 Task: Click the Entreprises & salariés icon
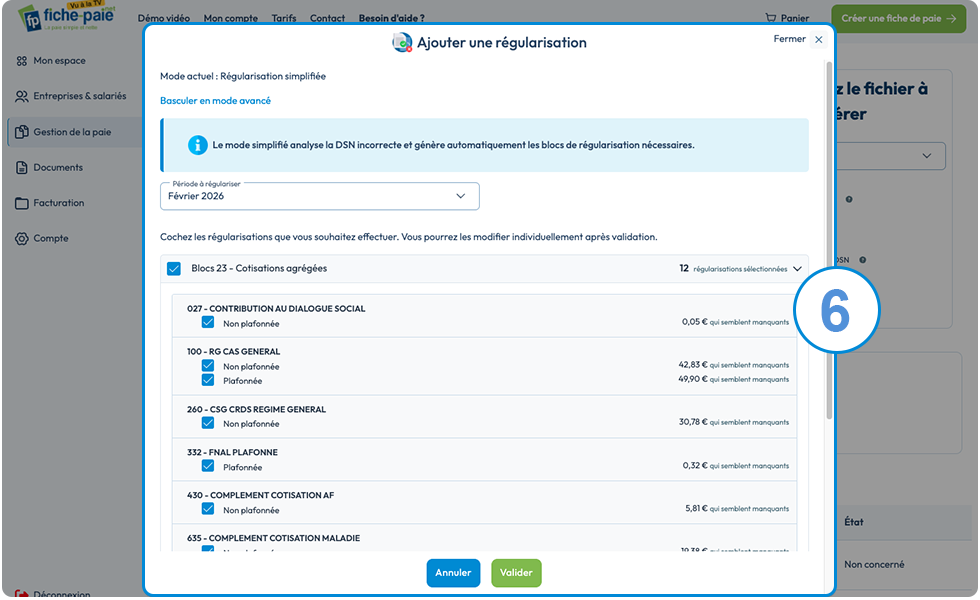(22, 96)
